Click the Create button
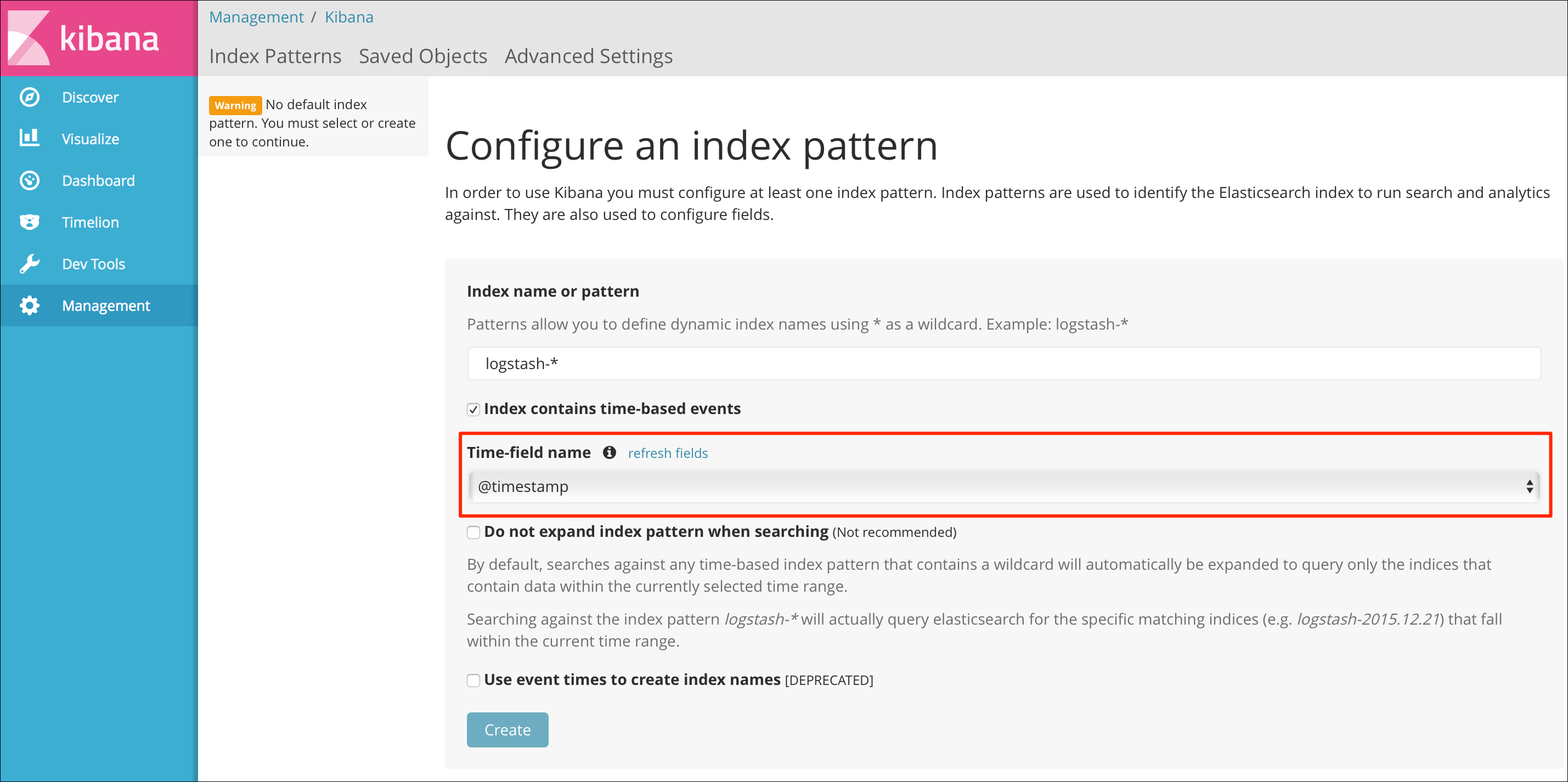1568x782 pixels. 507,730
